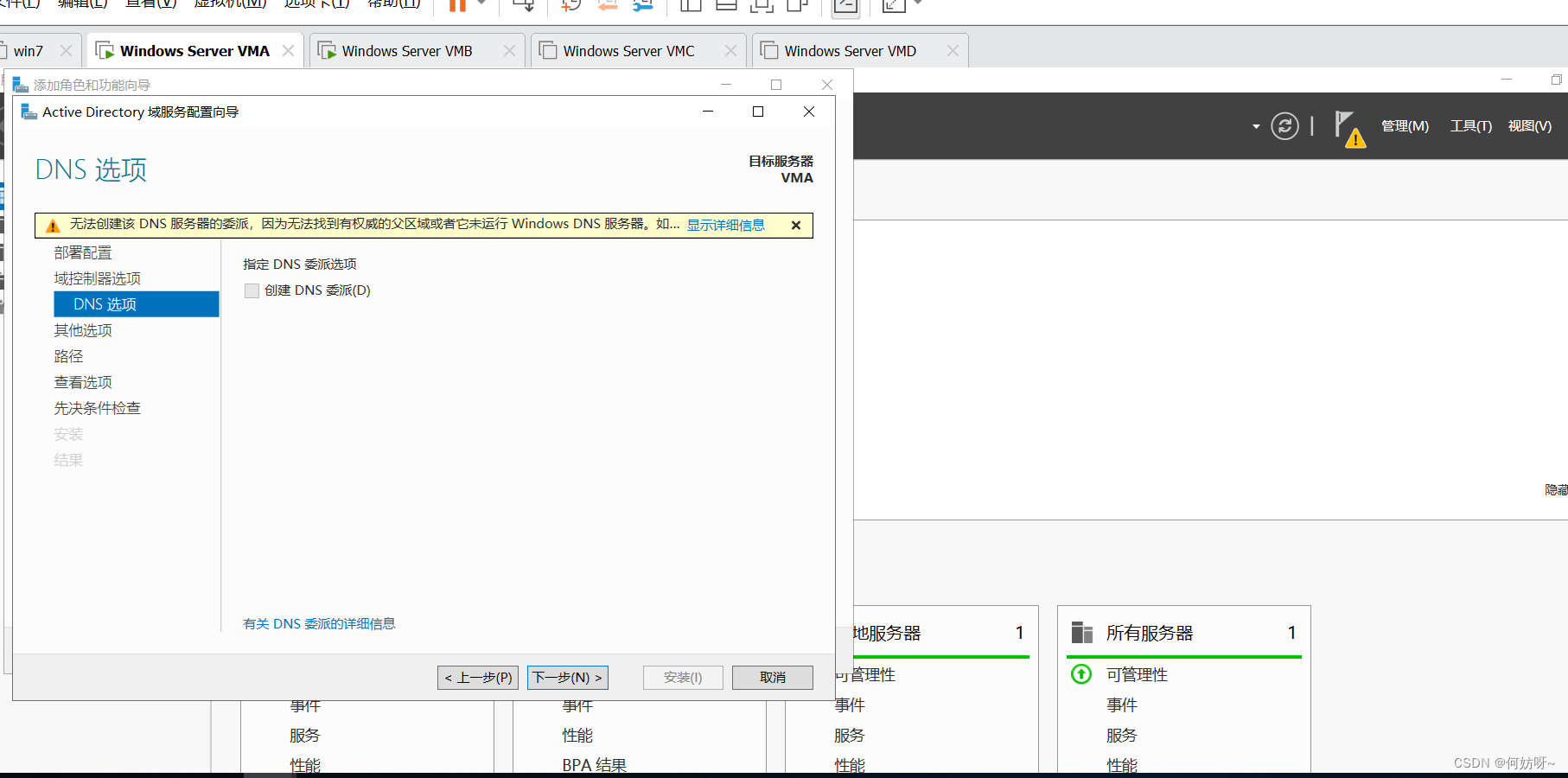Close the Windows Server VMA tab
Screen dimensions: 1568x778
pos(288,51)
